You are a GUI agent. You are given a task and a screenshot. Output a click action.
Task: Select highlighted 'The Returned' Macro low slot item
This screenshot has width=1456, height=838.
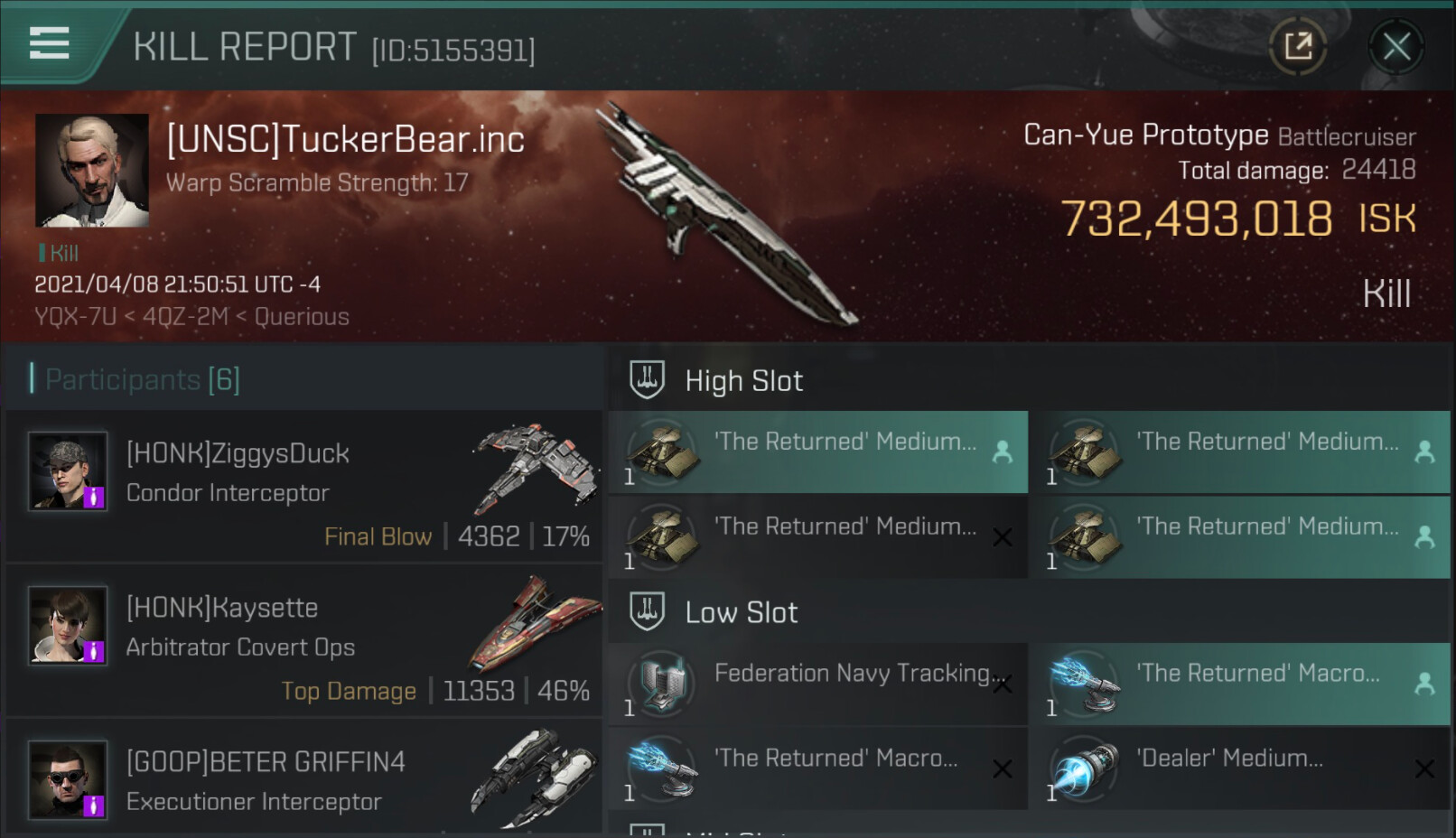pyautogui.click(x=1241, y=684)
